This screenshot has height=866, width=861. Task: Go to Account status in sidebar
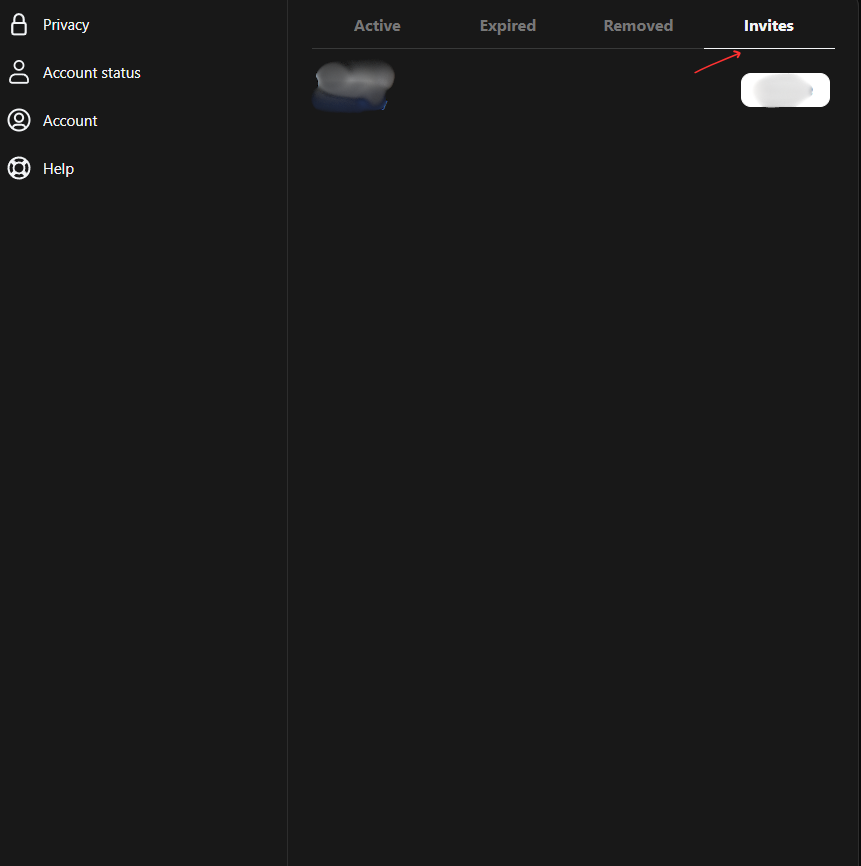coord(91,73)
